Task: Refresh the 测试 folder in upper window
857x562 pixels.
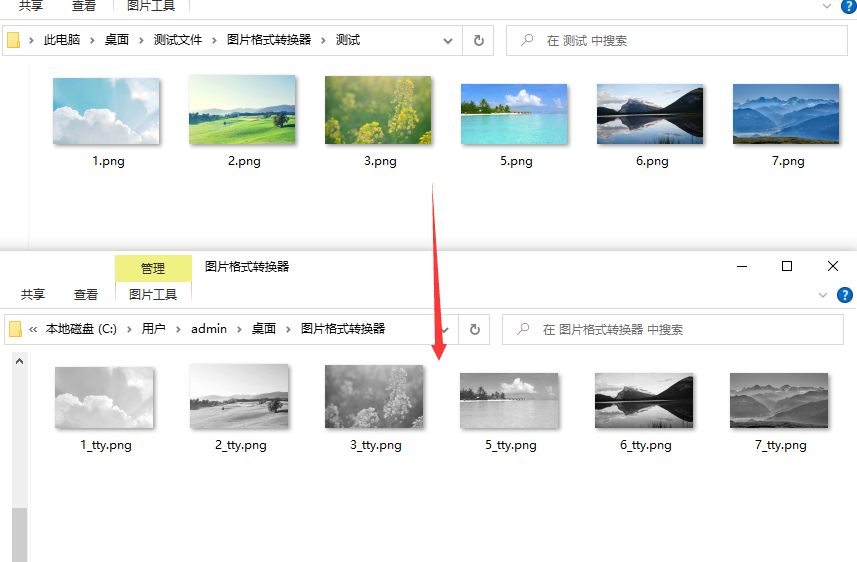Action: click(478, 40)
